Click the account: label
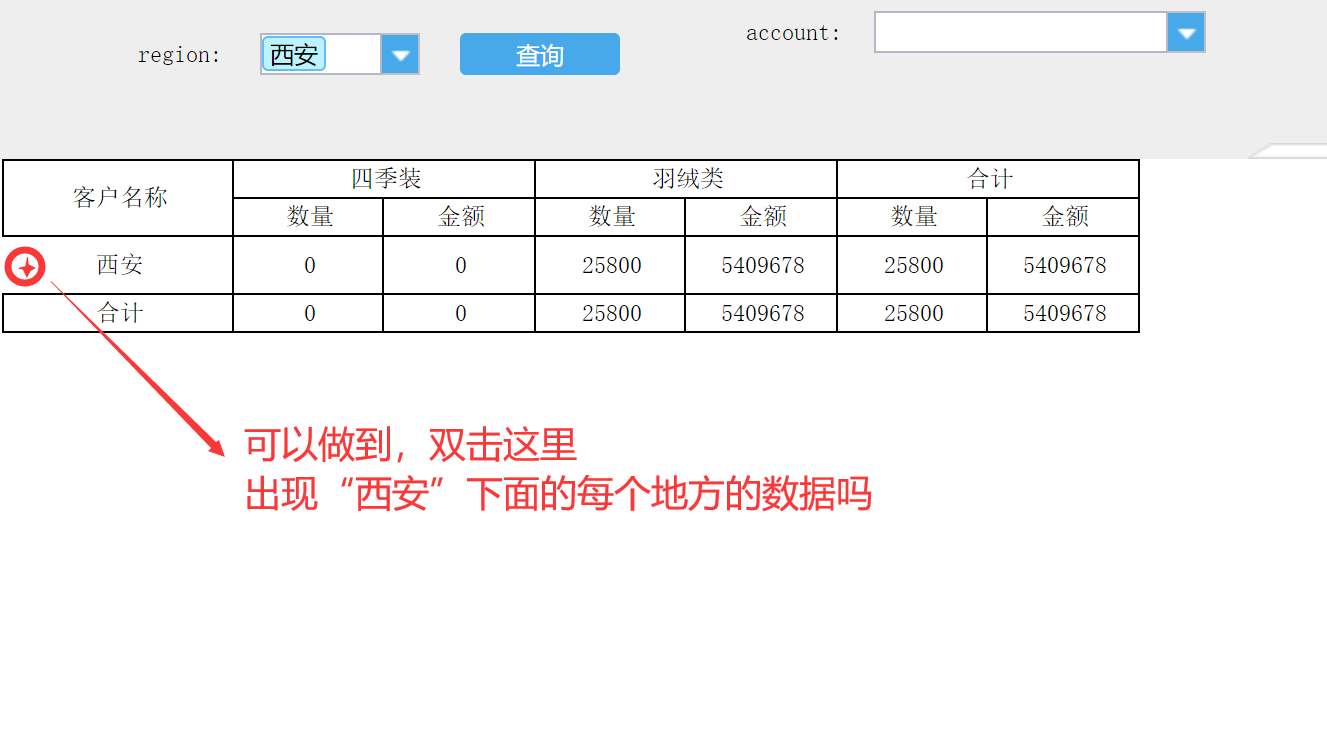 click(x=794, y=33)
